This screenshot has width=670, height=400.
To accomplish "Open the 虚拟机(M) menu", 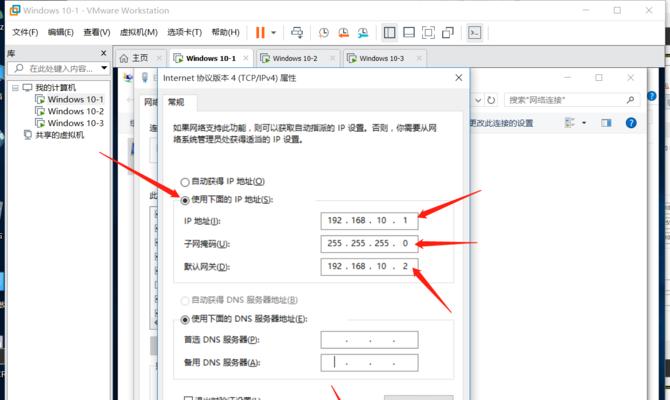I will click(x=138, y=32).
